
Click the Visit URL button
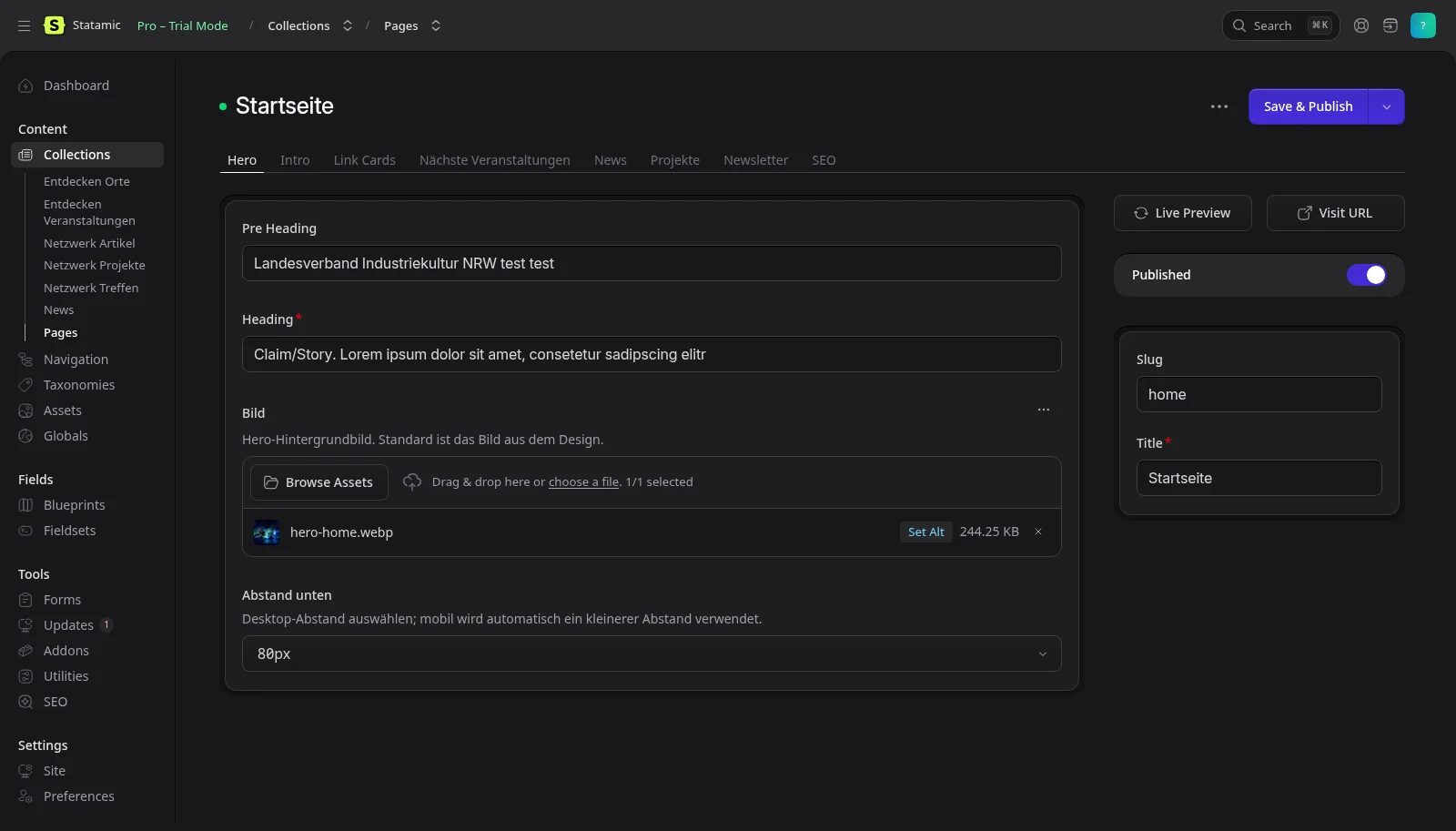(1336, 213)
